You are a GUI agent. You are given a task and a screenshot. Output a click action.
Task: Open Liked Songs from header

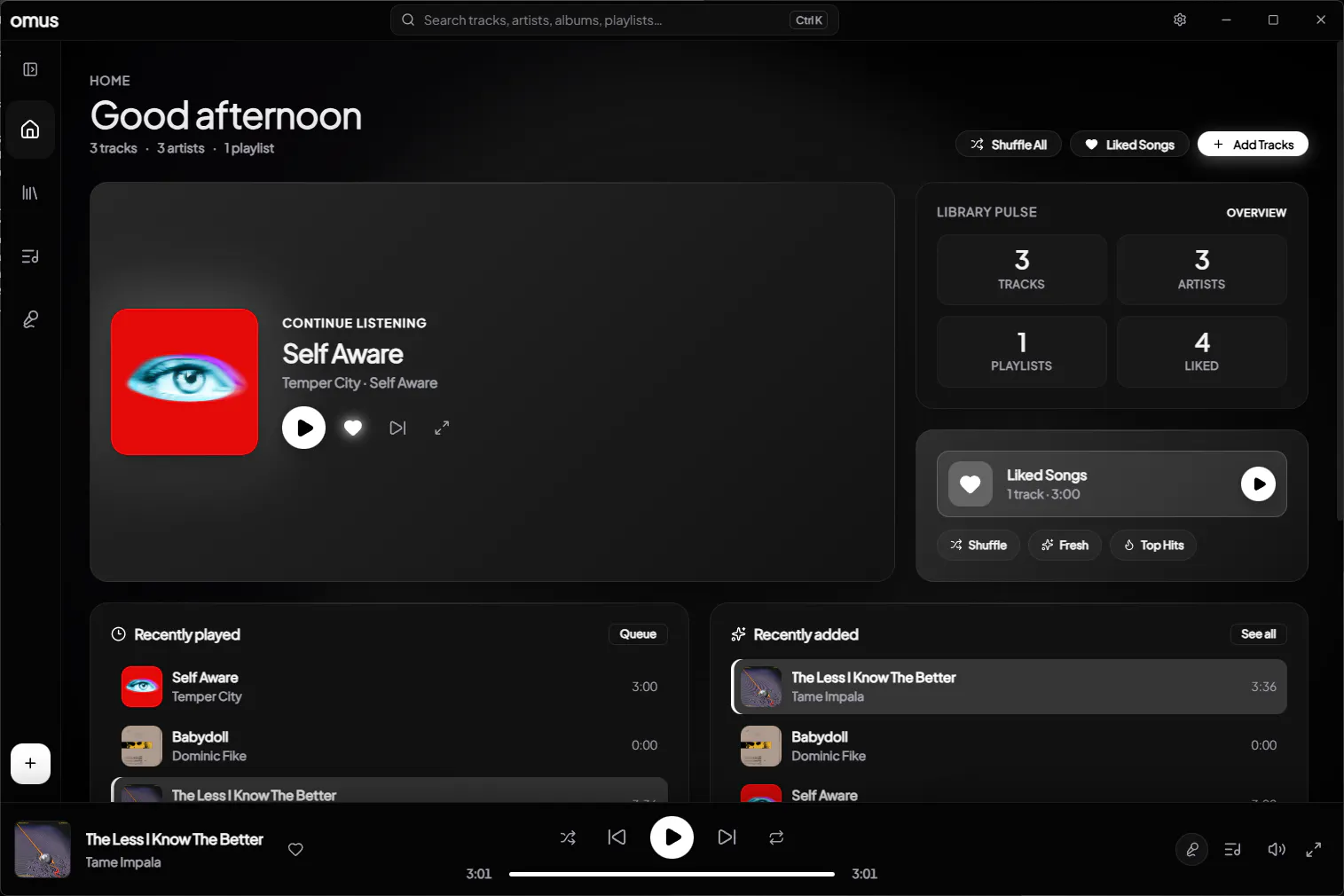[x=1130, y=145]
